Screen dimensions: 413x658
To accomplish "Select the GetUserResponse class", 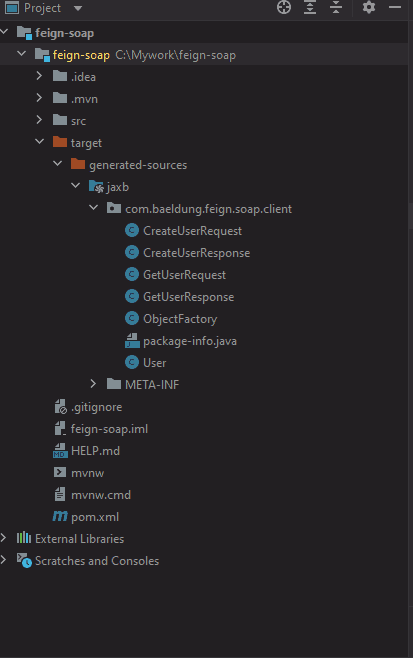I will click(x=188, y=297).
